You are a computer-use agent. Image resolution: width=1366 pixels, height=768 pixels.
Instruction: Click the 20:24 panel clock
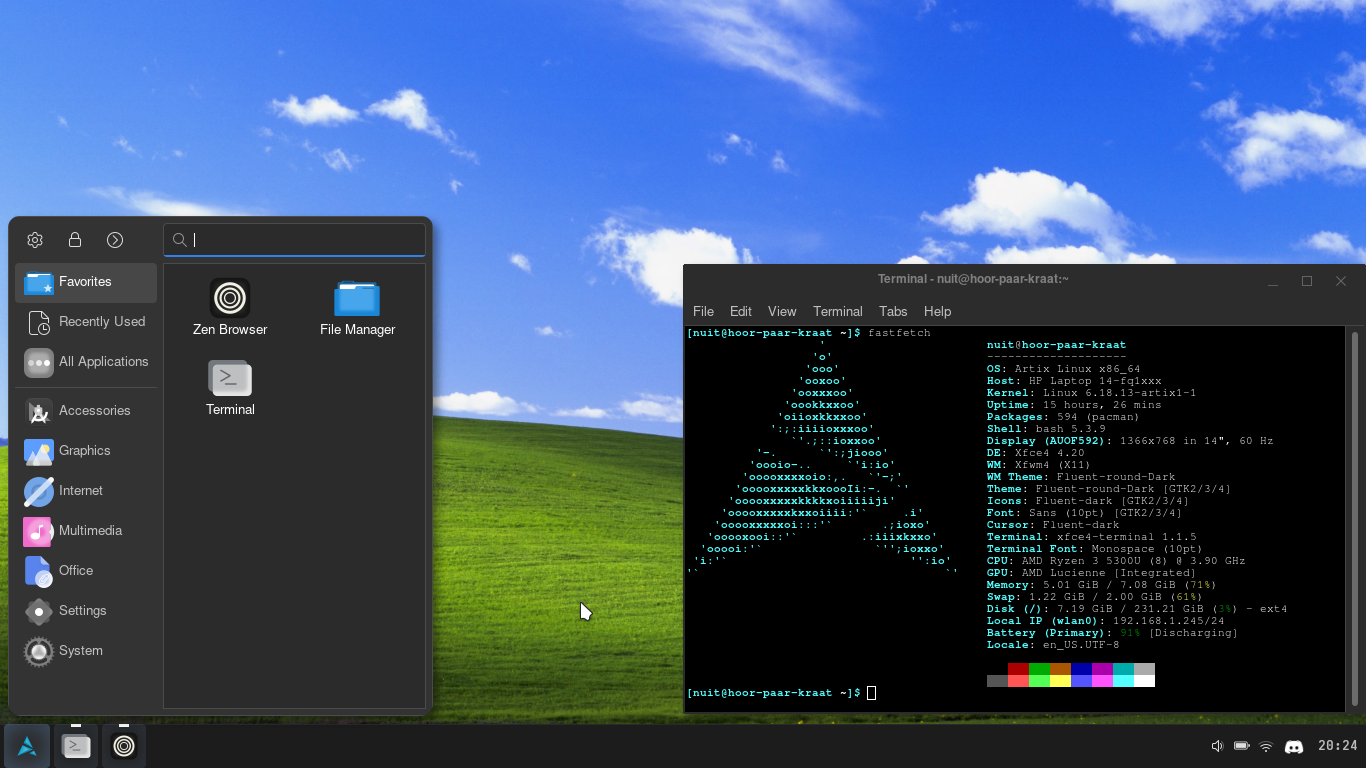click(x=1337, y=746)
